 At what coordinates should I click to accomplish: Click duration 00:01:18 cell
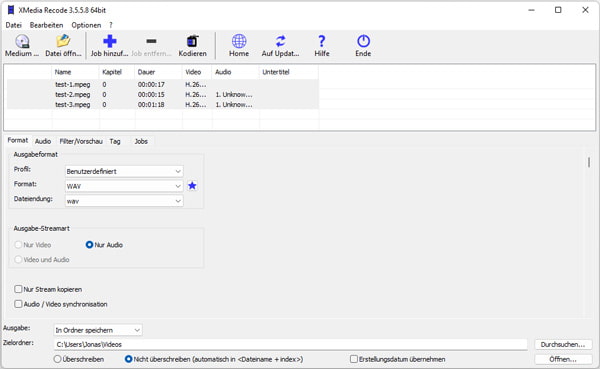pos(151,104)
